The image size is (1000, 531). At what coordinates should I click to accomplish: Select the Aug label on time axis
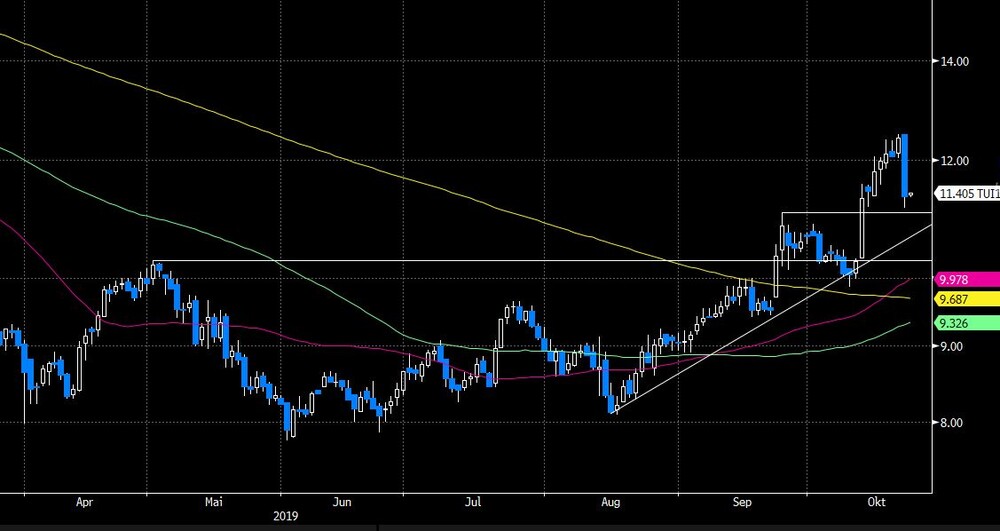(610, 503)
